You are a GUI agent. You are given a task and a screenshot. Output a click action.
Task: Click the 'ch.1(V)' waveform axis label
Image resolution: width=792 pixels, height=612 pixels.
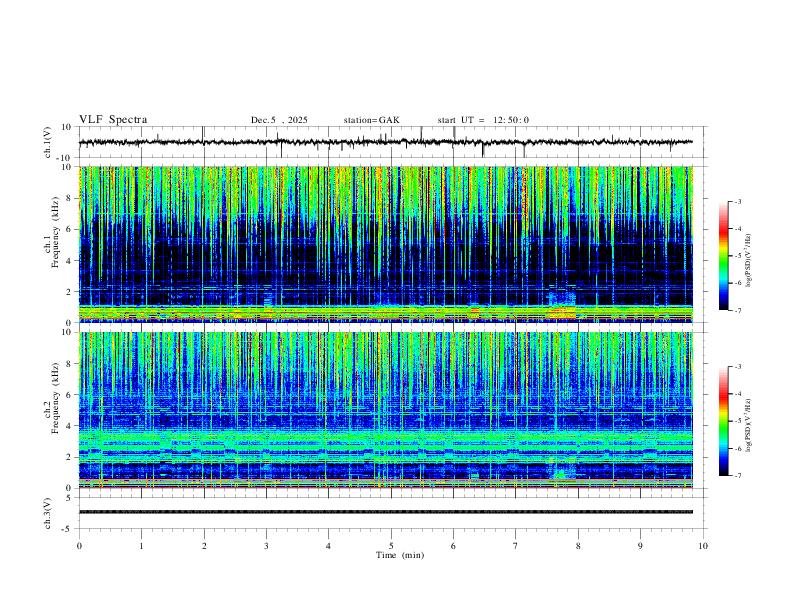point(48,142)
